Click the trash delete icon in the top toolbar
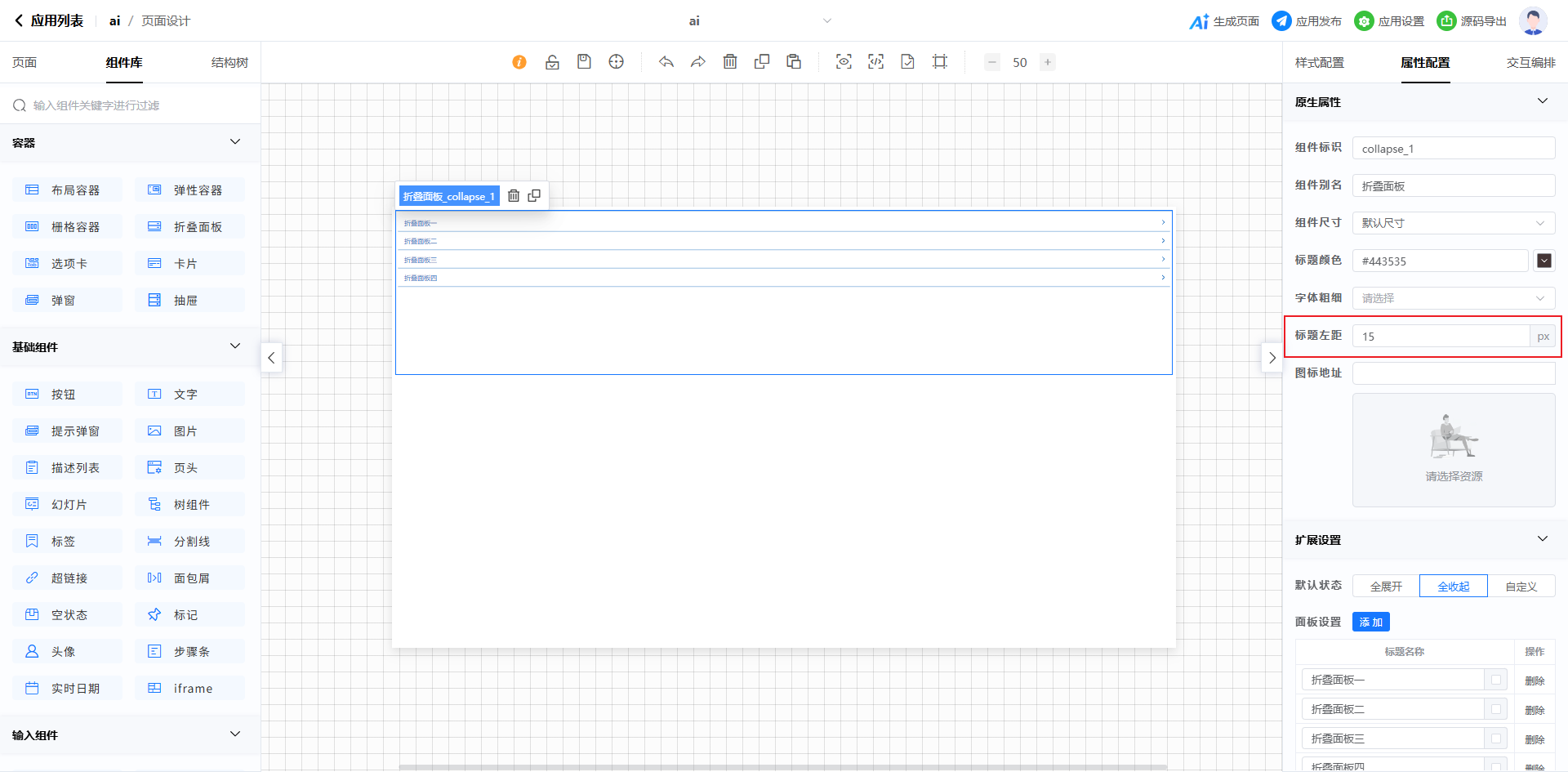The width and height of the screenshot is (1568, 772). pos(730,62)
